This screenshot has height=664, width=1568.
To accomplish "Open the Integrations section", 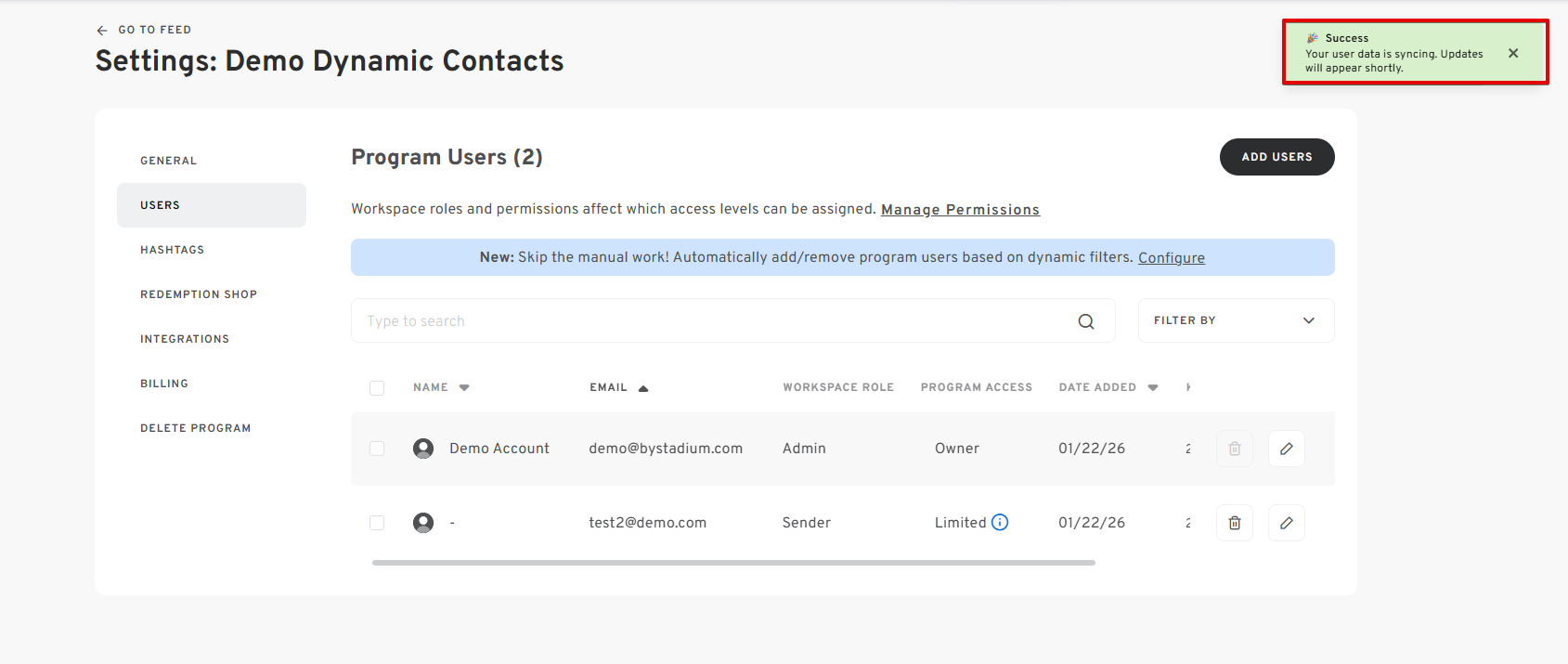I will pos(212,339).
